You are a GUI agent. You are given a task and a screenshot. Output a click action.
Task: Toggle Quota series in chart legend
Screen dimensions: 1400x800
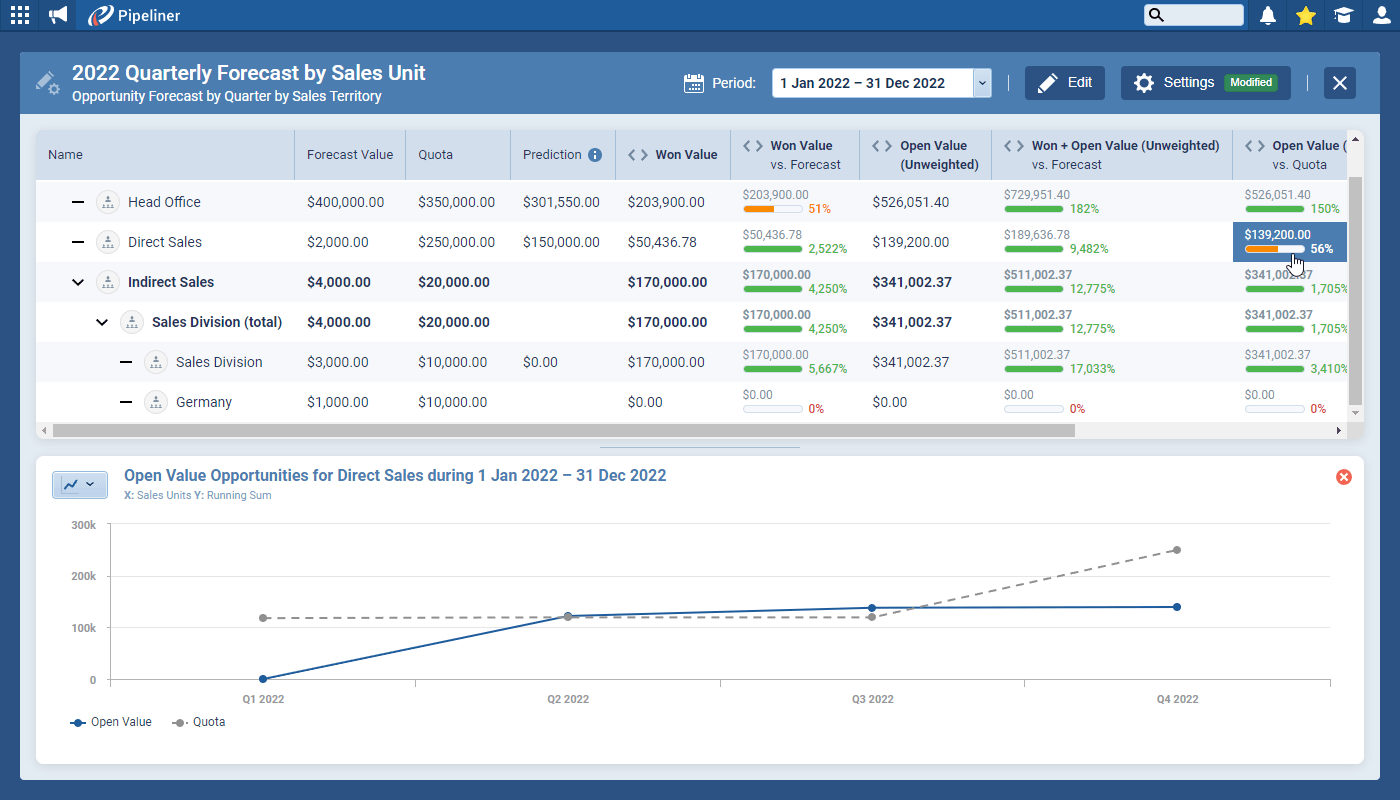click(199, 722)
